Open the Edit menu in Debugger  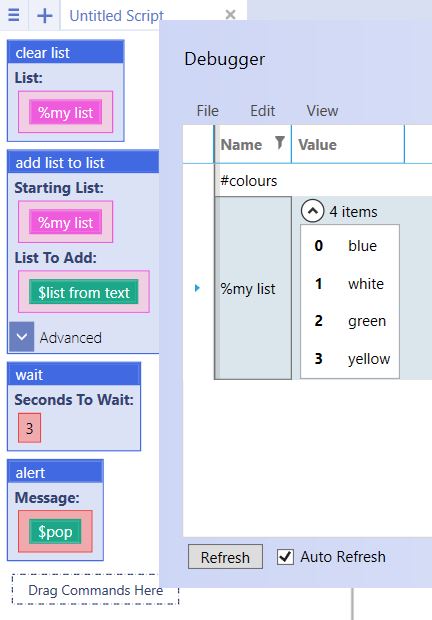(x=262, y=111)
